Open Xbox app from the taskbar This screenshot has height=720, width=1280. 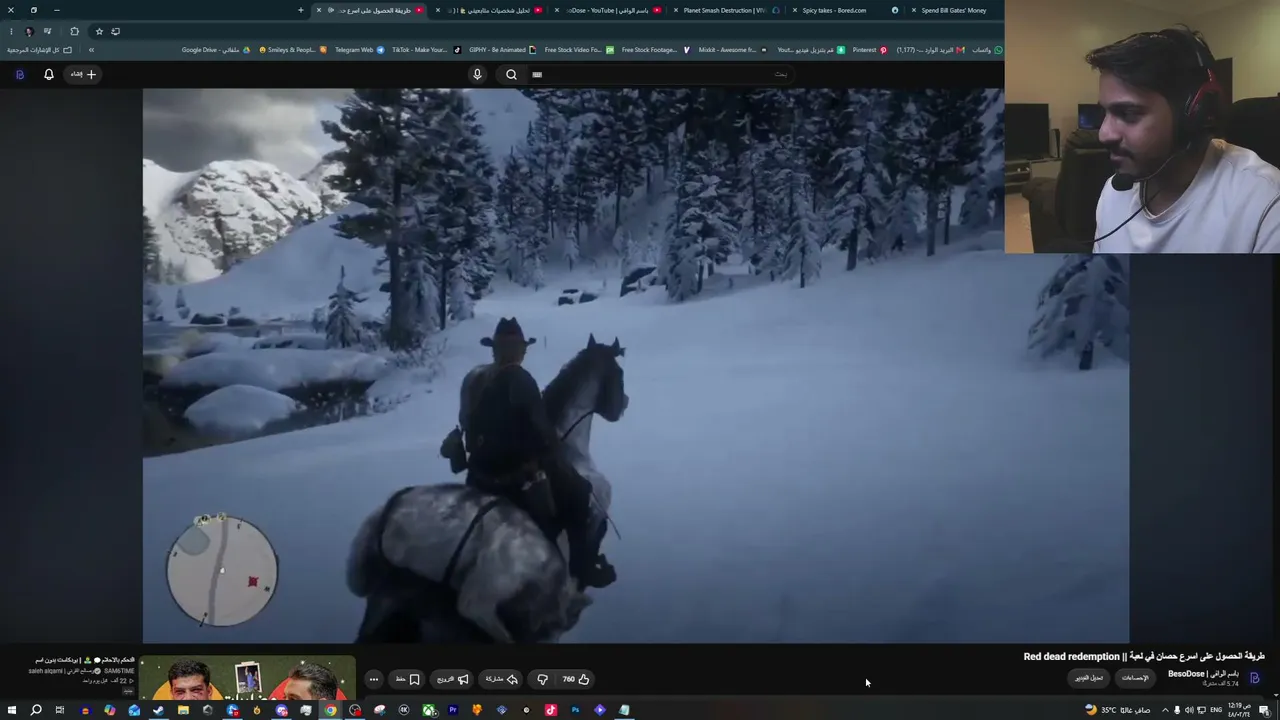(x=429, y=710)
